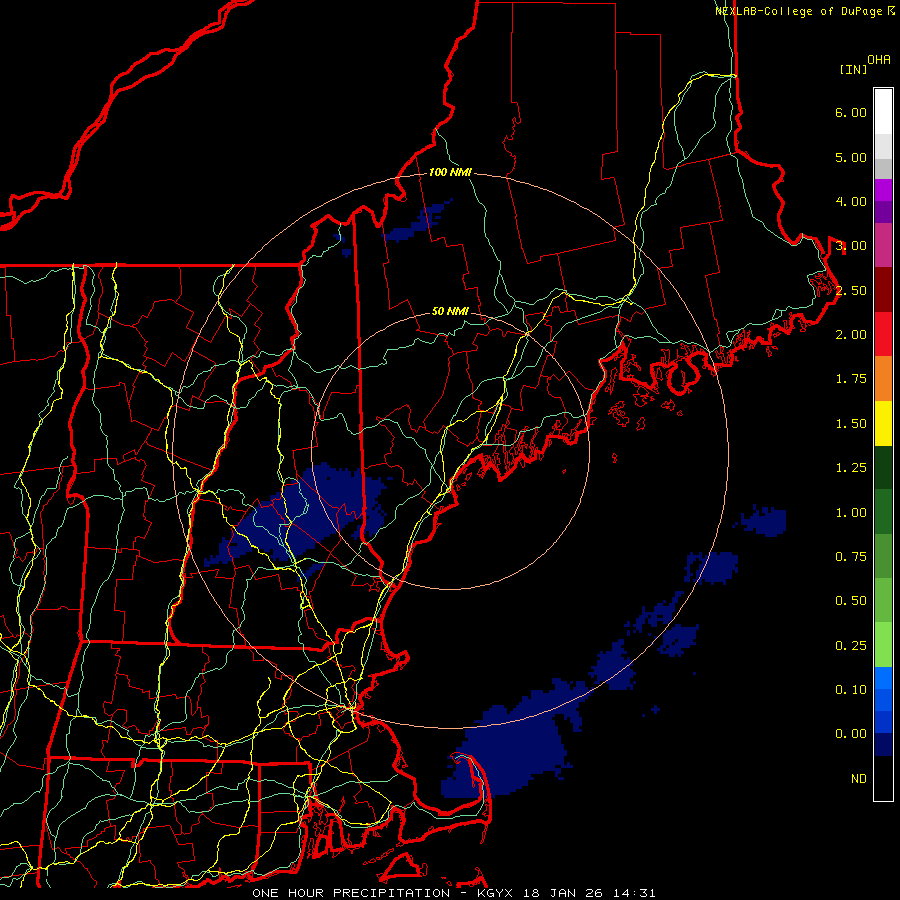900x900 pixels.
Task: Click the yellow 1.50 legend color swatch
Action: click(x=883, y=423)
